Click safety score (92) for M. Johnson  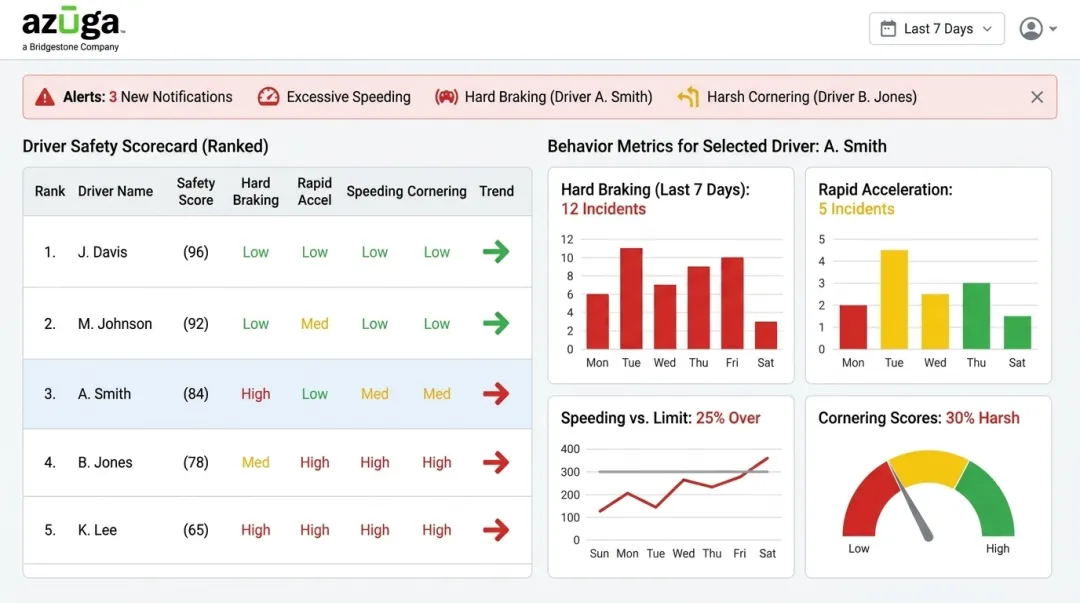tap(196, 324)
